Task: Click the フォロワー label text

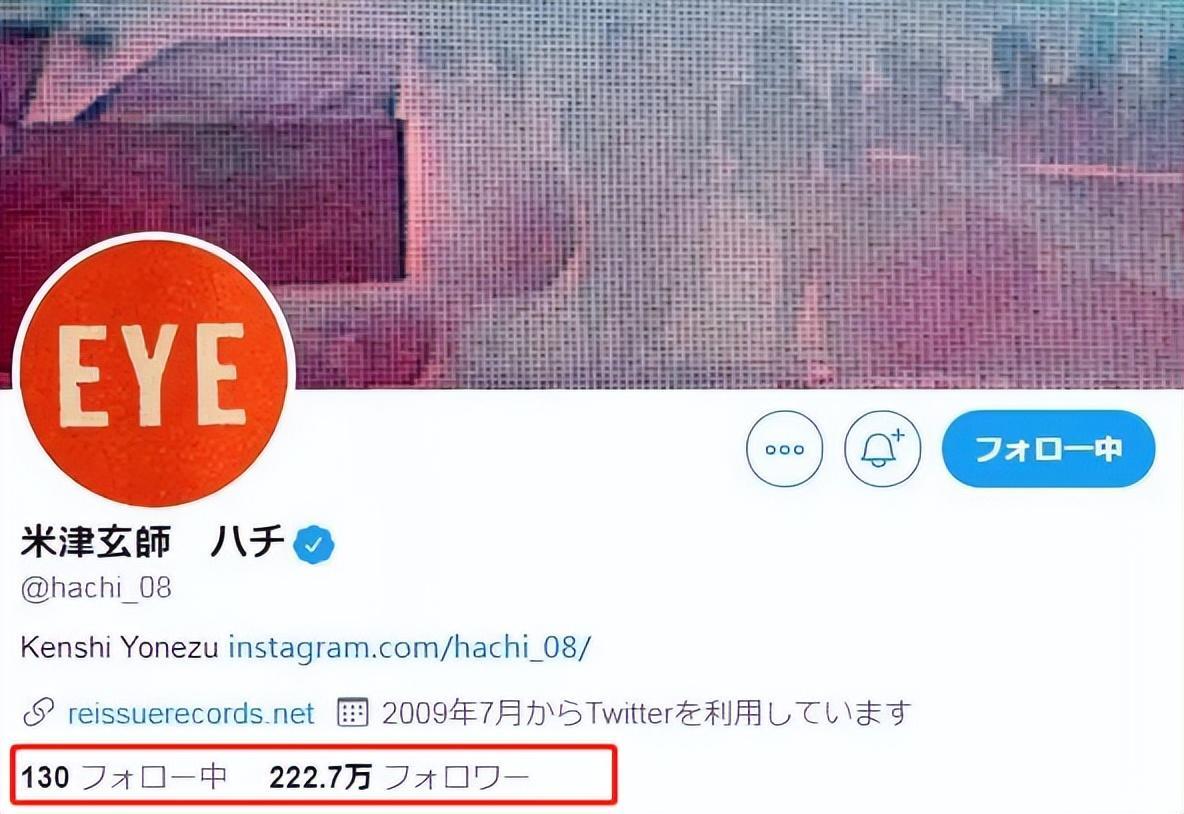Action: click(x=457, y=777)
